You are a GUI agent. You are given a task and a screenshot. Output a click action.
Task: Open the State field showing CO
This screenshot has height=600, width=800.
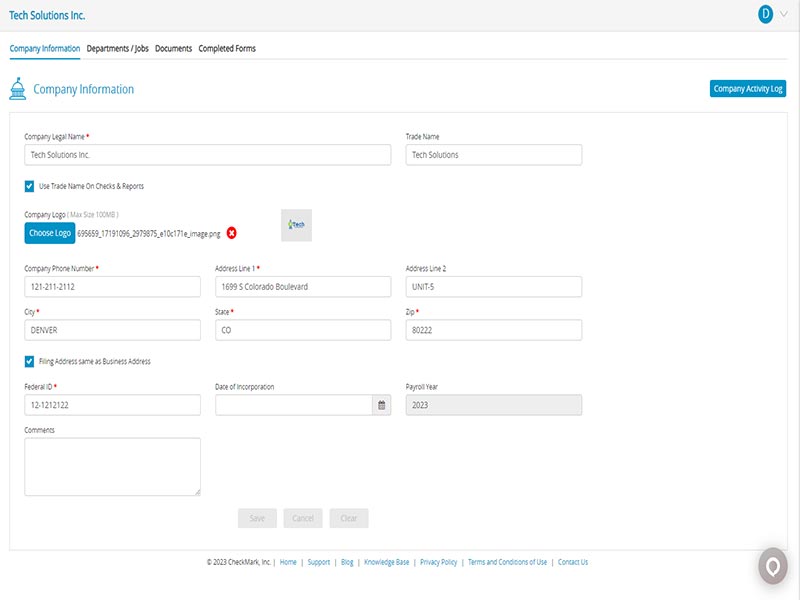click(302, 330)
